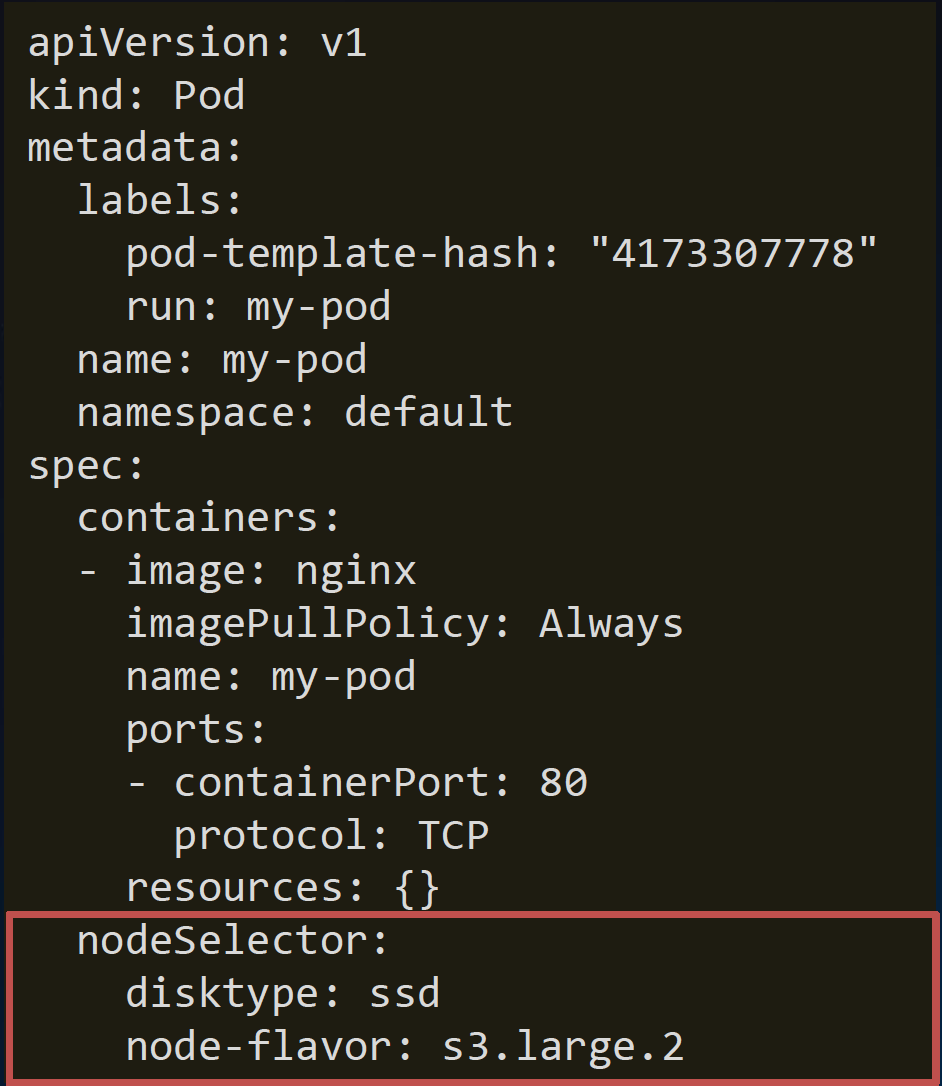Select the ssd disktype value
This screenshot has height=1086, width=942.
click(404, 994)
